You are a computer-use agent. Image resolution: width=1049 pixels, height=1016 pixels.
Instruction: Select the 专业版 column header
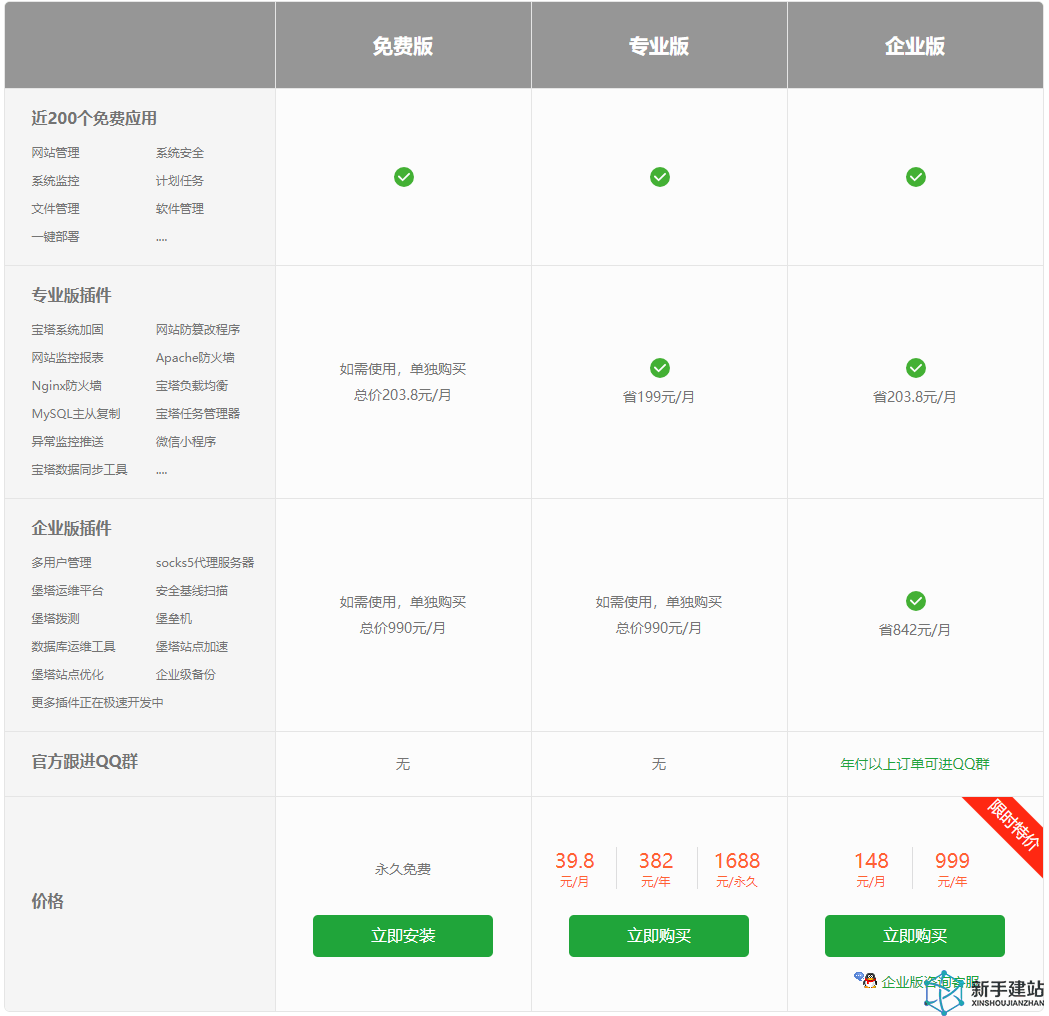pyautogui.click(x=659, y=45)
